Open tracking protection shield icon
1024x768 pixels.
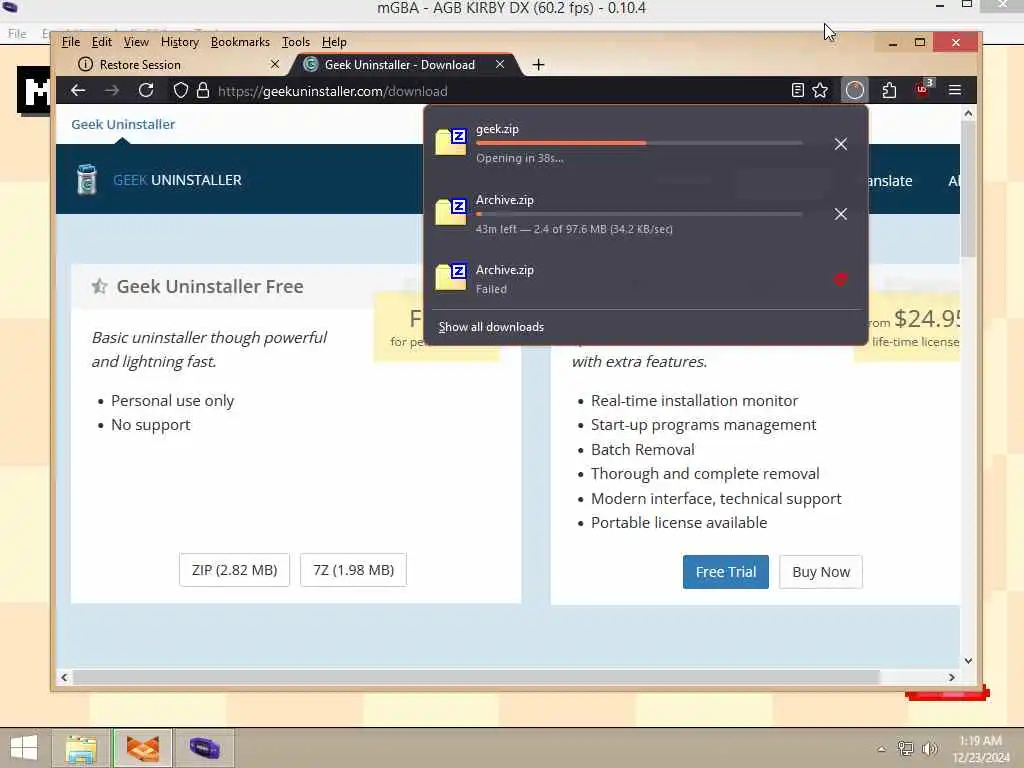click(181, 91)
